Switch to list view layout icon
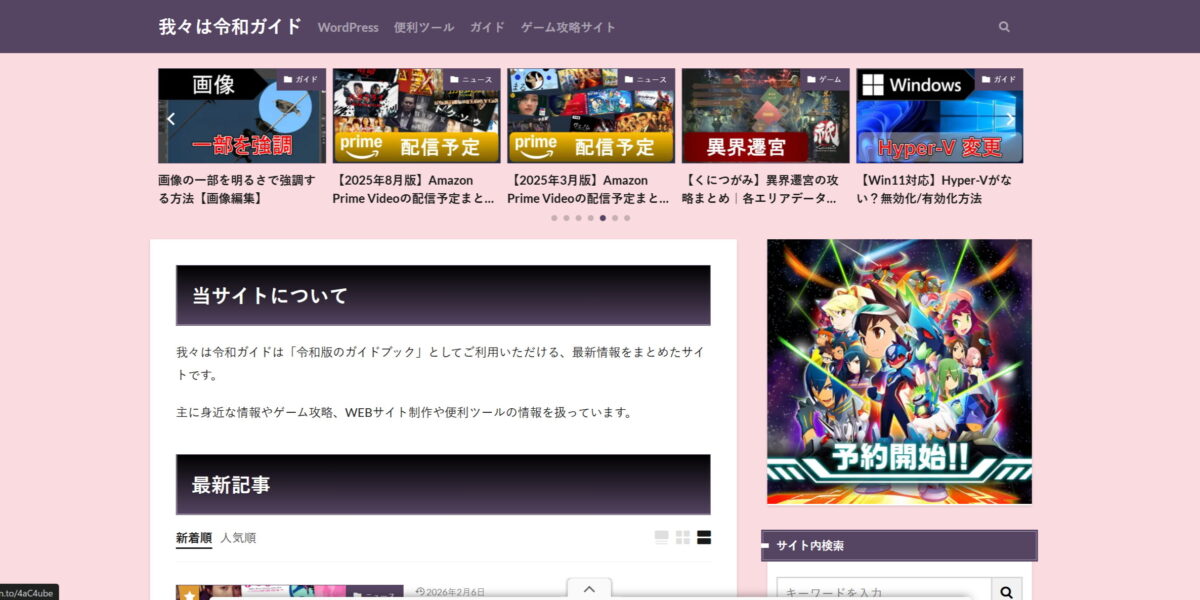Image resolution: width=1200 pixels, height=600 pixels. (x=661, y=538)
